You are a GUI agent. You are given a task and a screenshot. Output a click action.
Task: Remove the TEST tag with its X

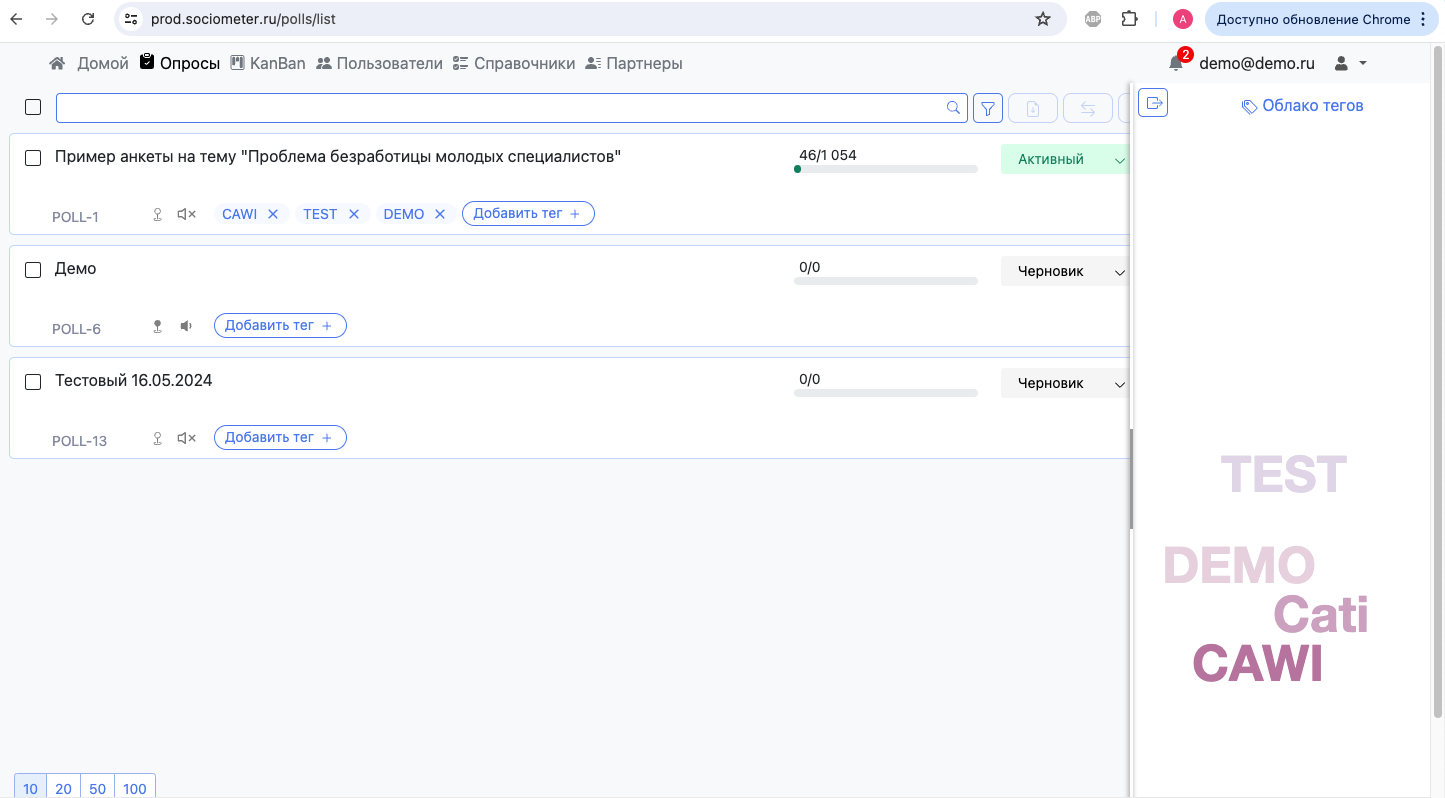click(354, 214)
